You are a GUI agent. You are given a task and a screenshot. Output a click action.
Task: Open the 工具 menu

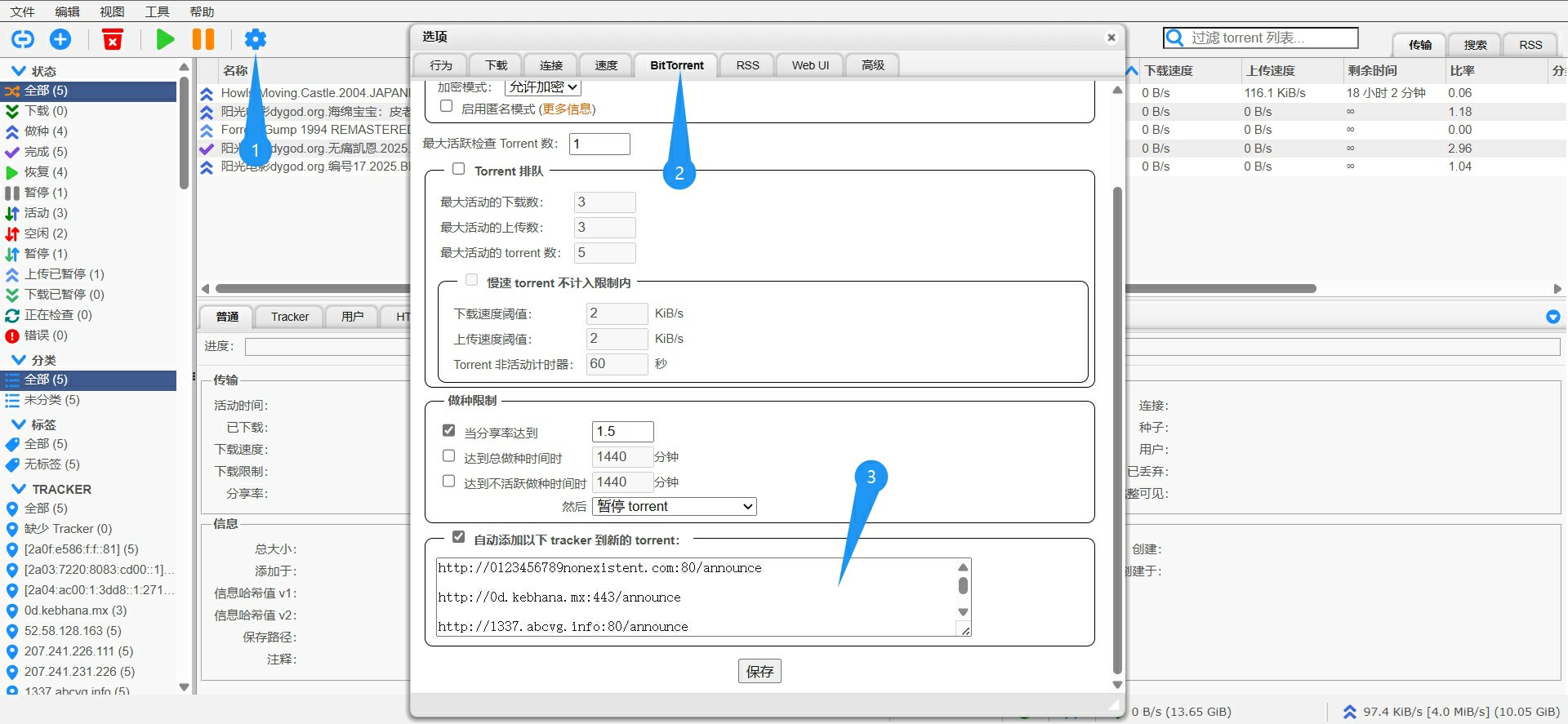pos(157,11)
